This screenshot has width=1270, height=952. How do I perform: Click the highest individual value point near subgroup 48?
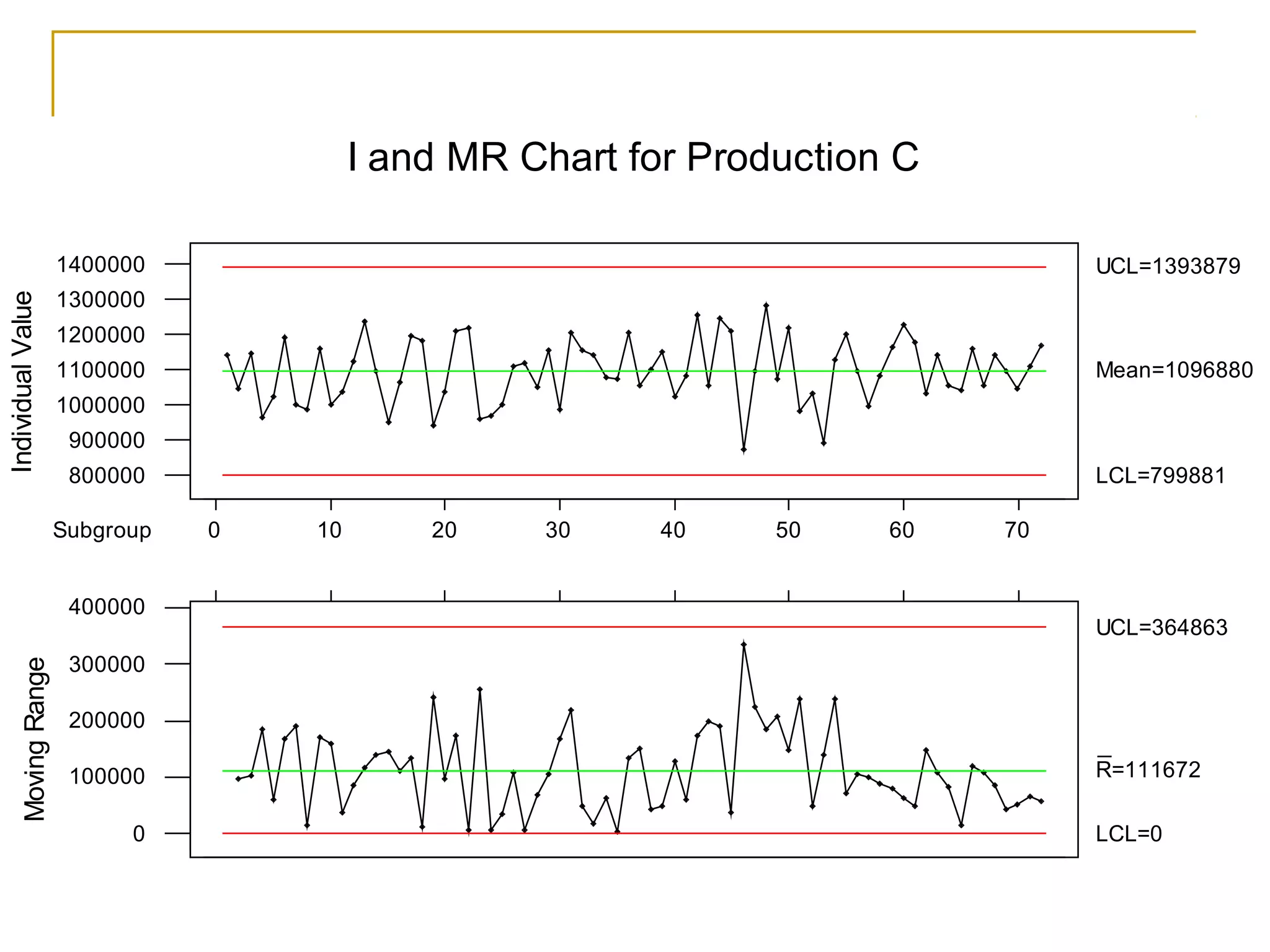click(766, 306)
